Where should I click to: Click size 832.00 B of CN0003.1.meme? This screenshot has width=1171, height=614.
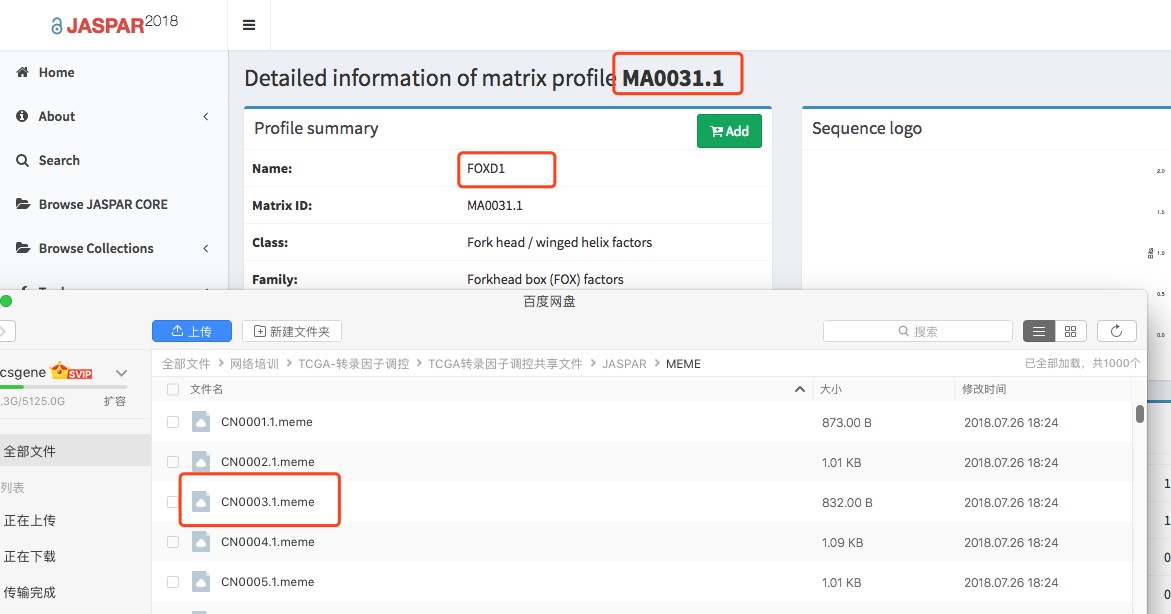[847, 503]
